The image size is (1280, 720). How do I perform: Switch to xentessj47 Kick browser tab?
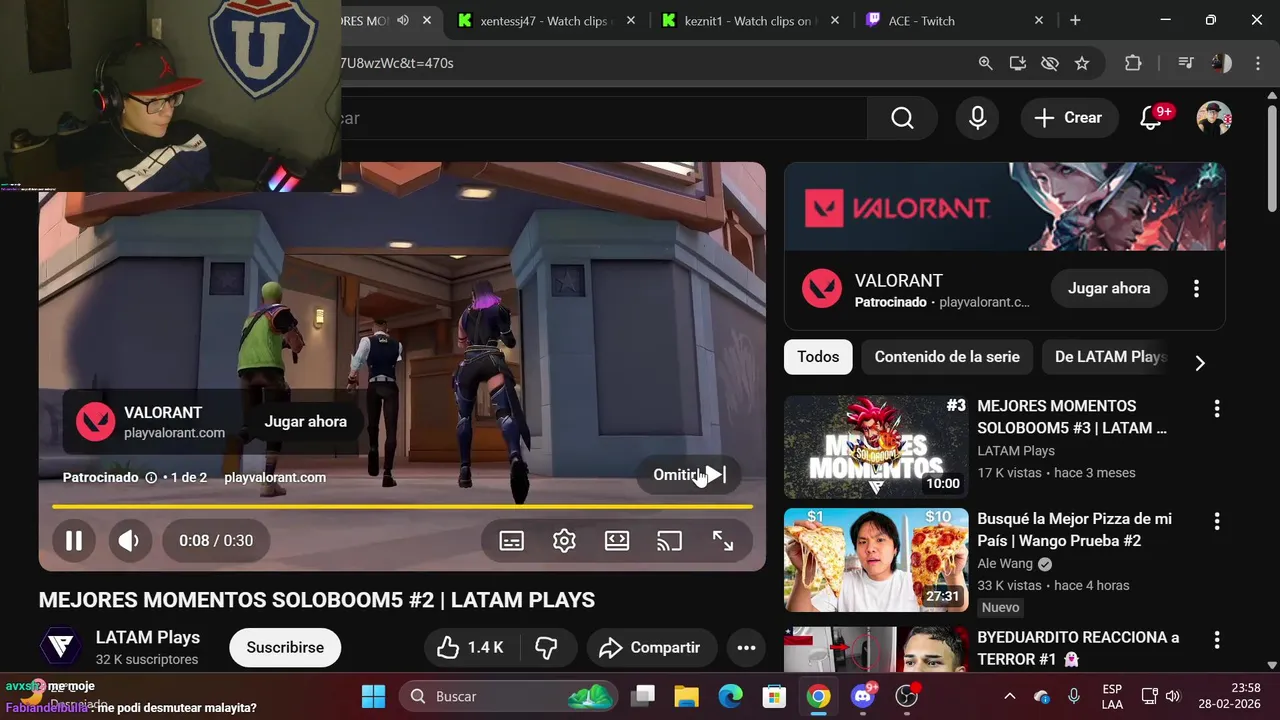tap(543, 20)
